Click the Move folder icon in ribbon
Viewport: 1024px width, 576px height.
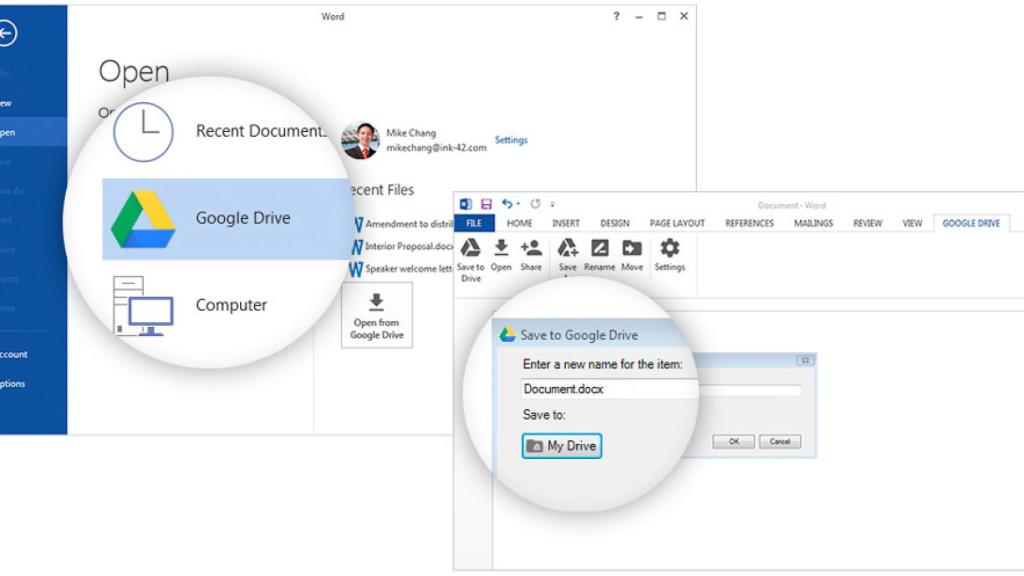coord(631,248)
